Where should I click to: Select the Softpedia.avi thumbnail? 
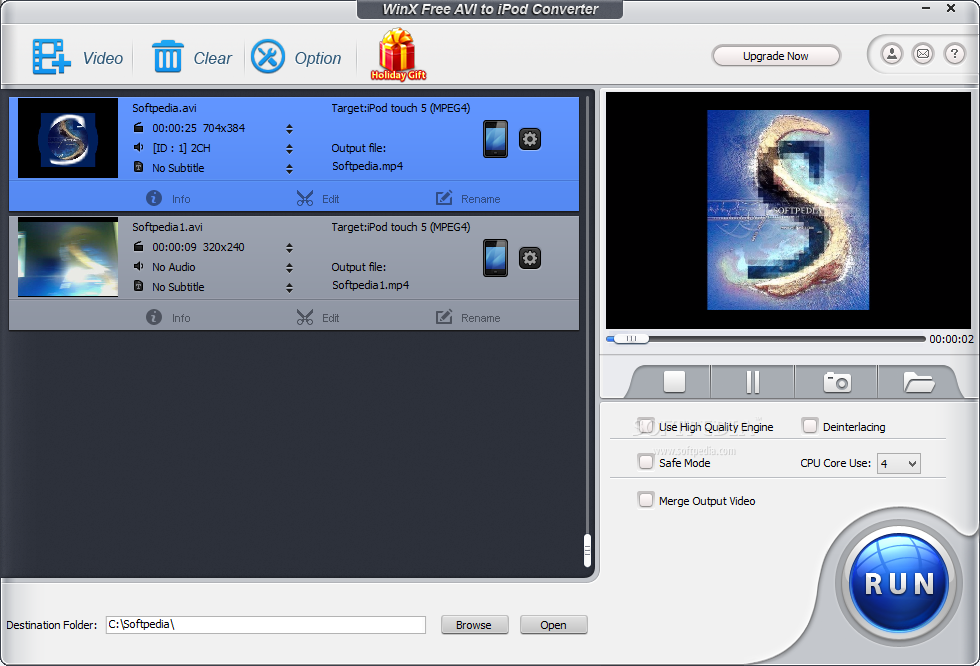(x=68, y=138)
